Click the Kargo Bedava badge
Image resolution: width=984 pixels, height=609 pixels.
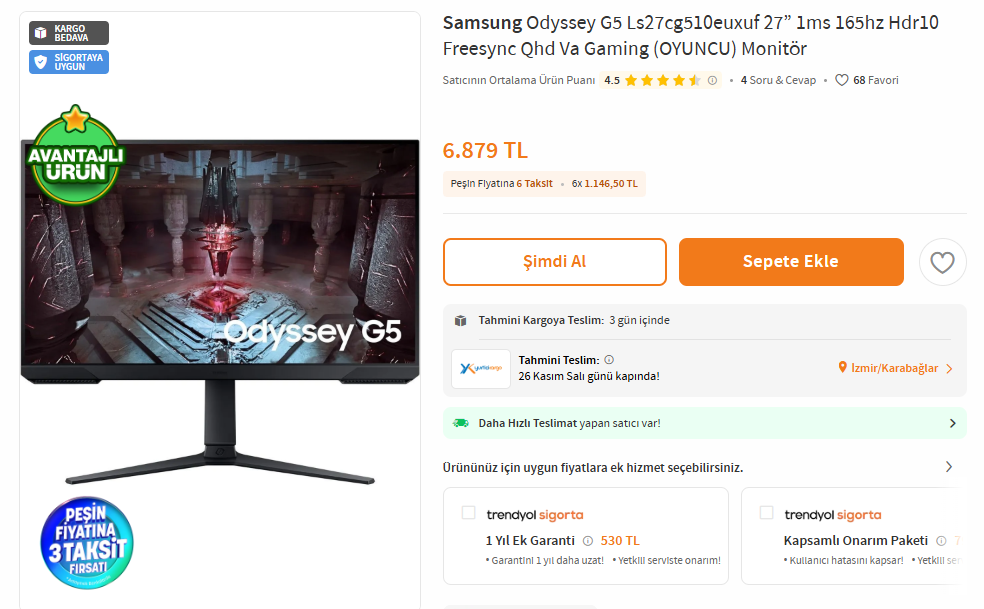(x=69, y=33)
